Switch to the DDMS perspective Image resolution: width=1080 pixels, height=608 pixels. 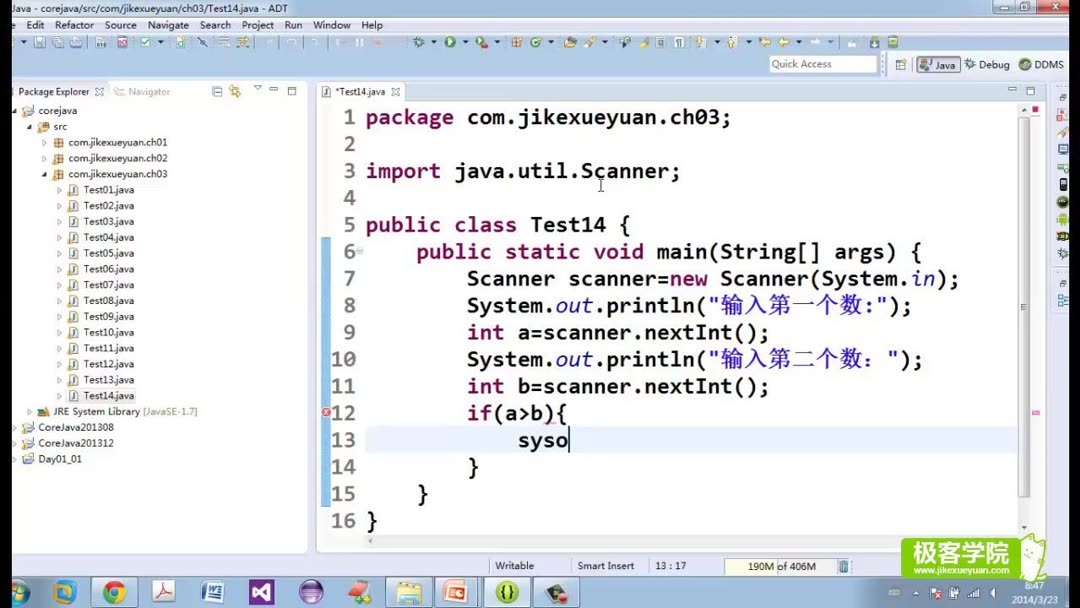coord(1043,64)
